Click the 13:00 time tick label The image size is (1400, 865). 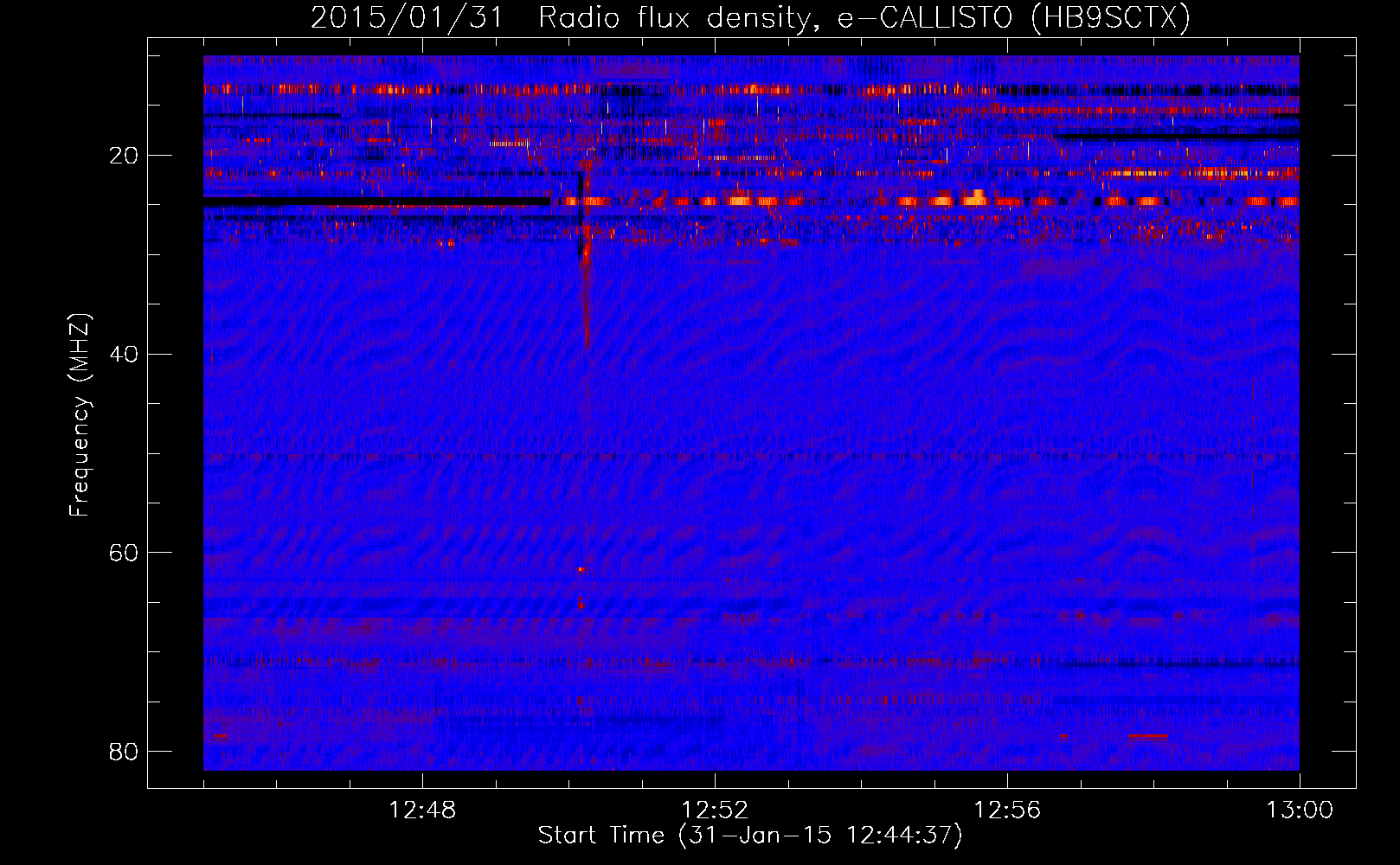click(x=1300, y=811)
